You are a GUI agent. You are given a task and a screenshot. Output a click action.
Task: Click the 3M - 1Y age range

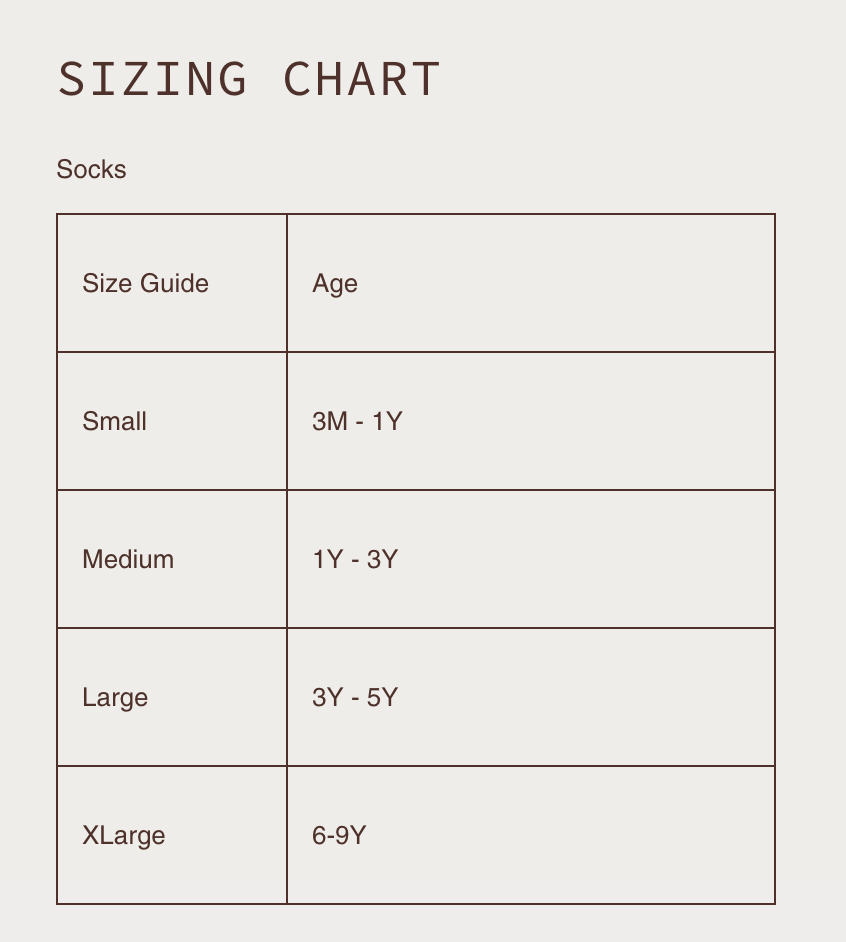click(357, 422)
